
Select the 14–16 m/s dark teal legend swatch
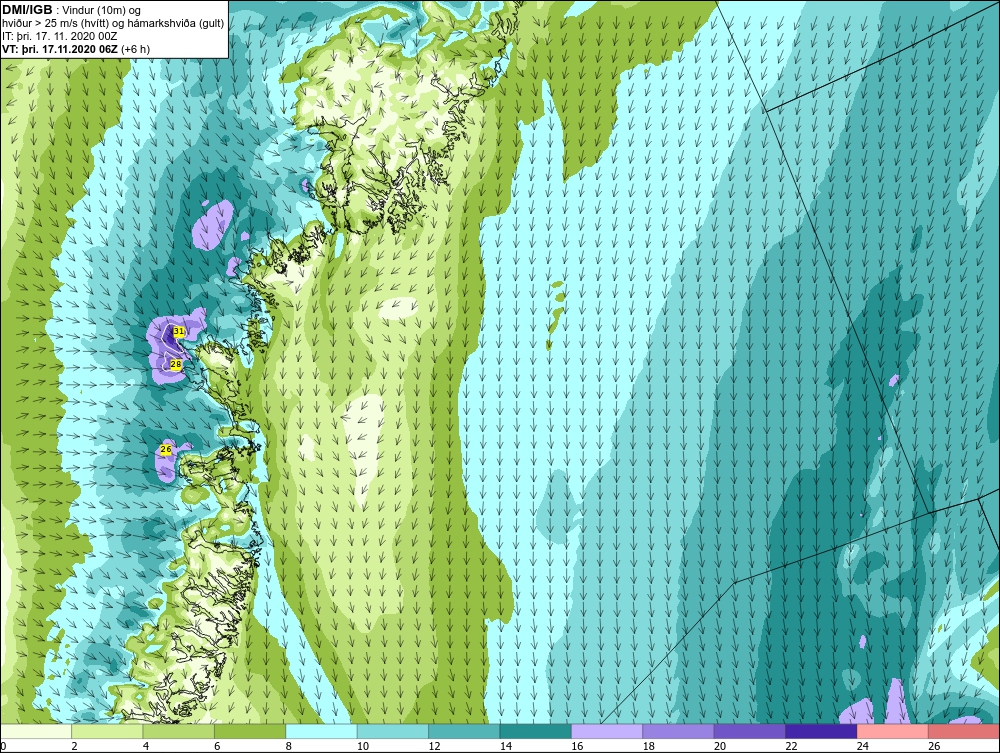[x=536, y=731]
